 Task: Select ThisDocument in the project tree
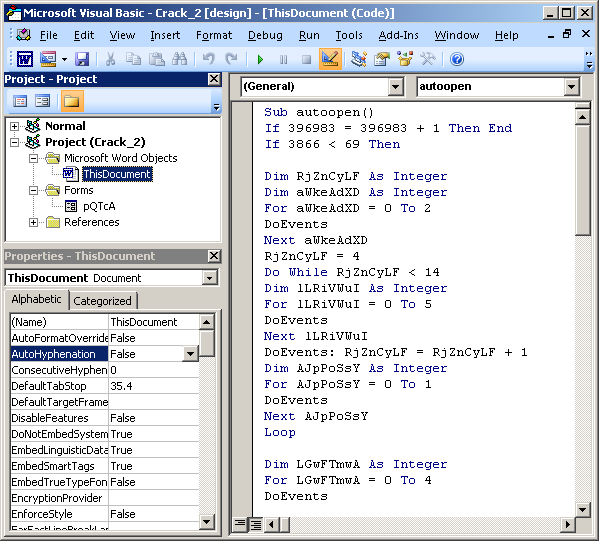[117, 174]
